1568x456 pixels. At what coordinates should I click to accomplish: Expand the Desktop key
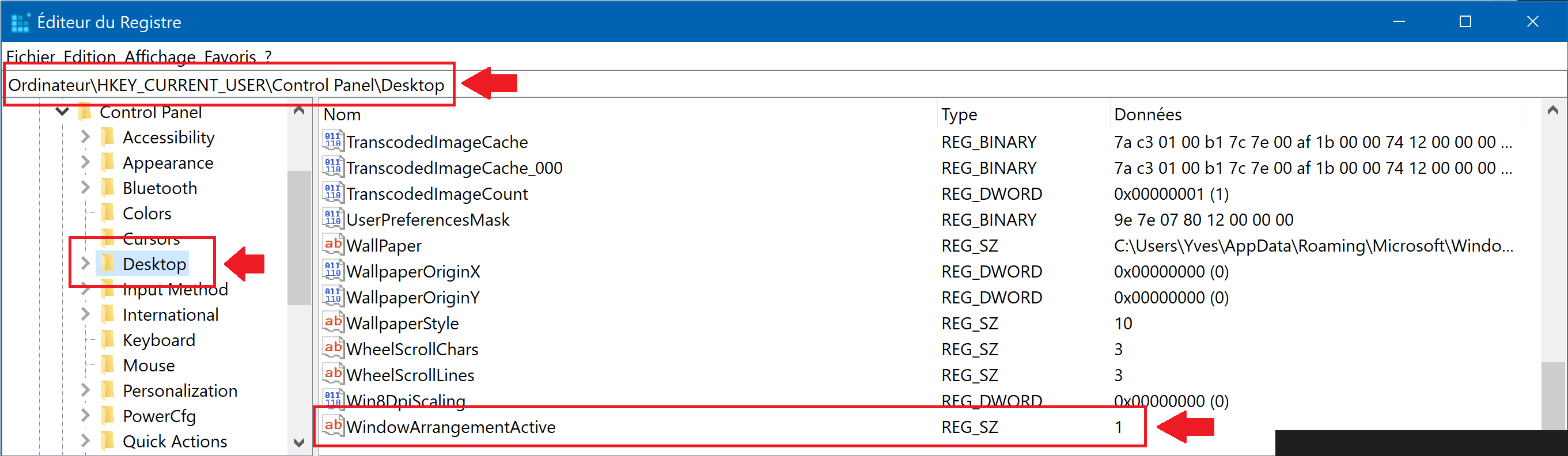pos(85,264)
